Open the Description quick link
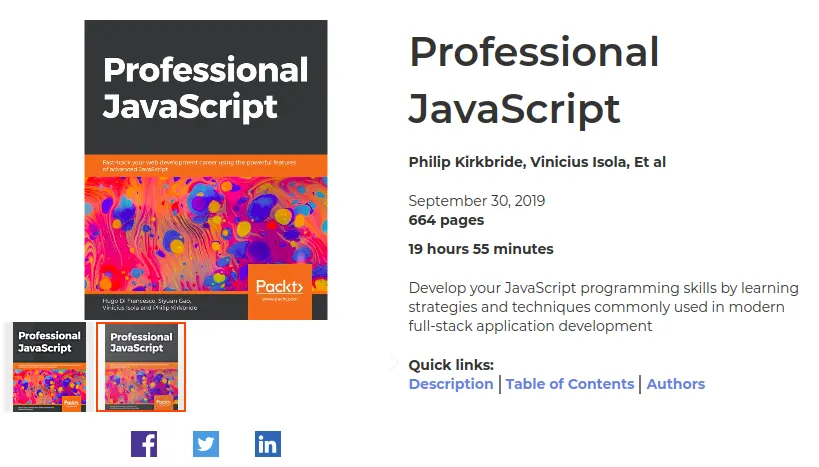The width and height of the screenshot is (819, 467). [x=451, y=384]
